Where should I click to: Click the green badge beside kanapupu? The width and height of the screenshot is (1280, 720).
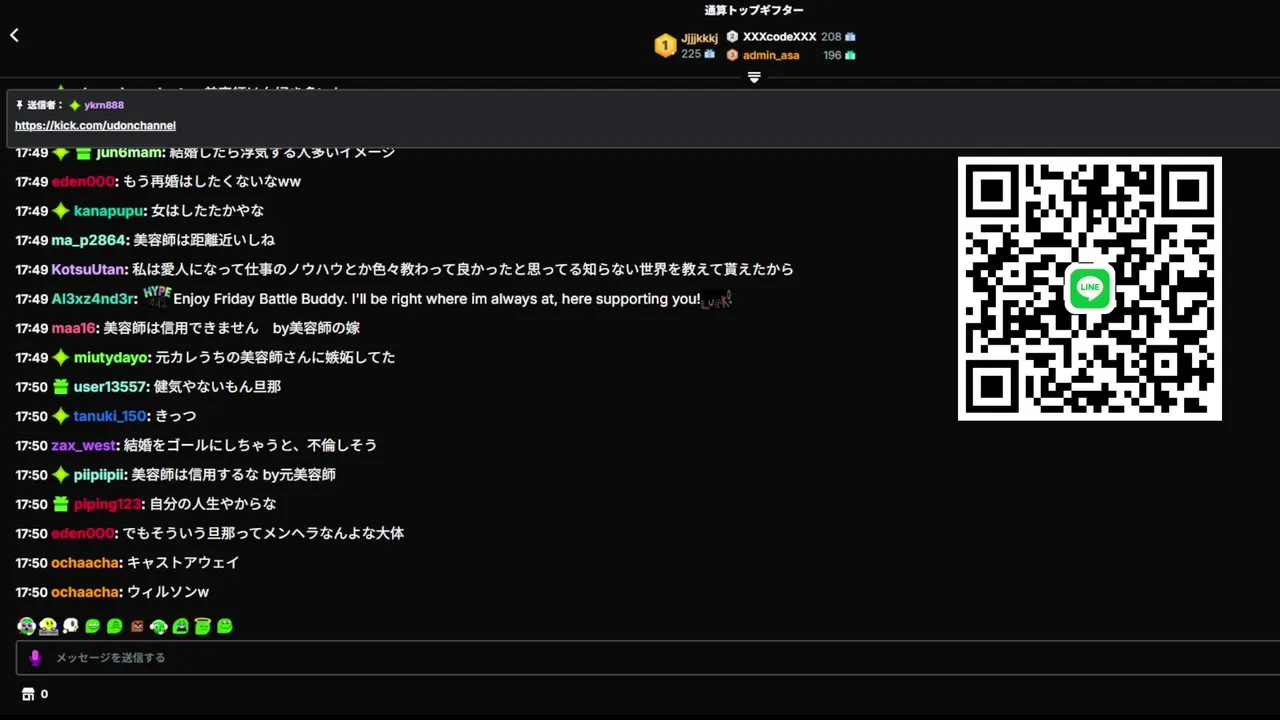tap(61, 211)
